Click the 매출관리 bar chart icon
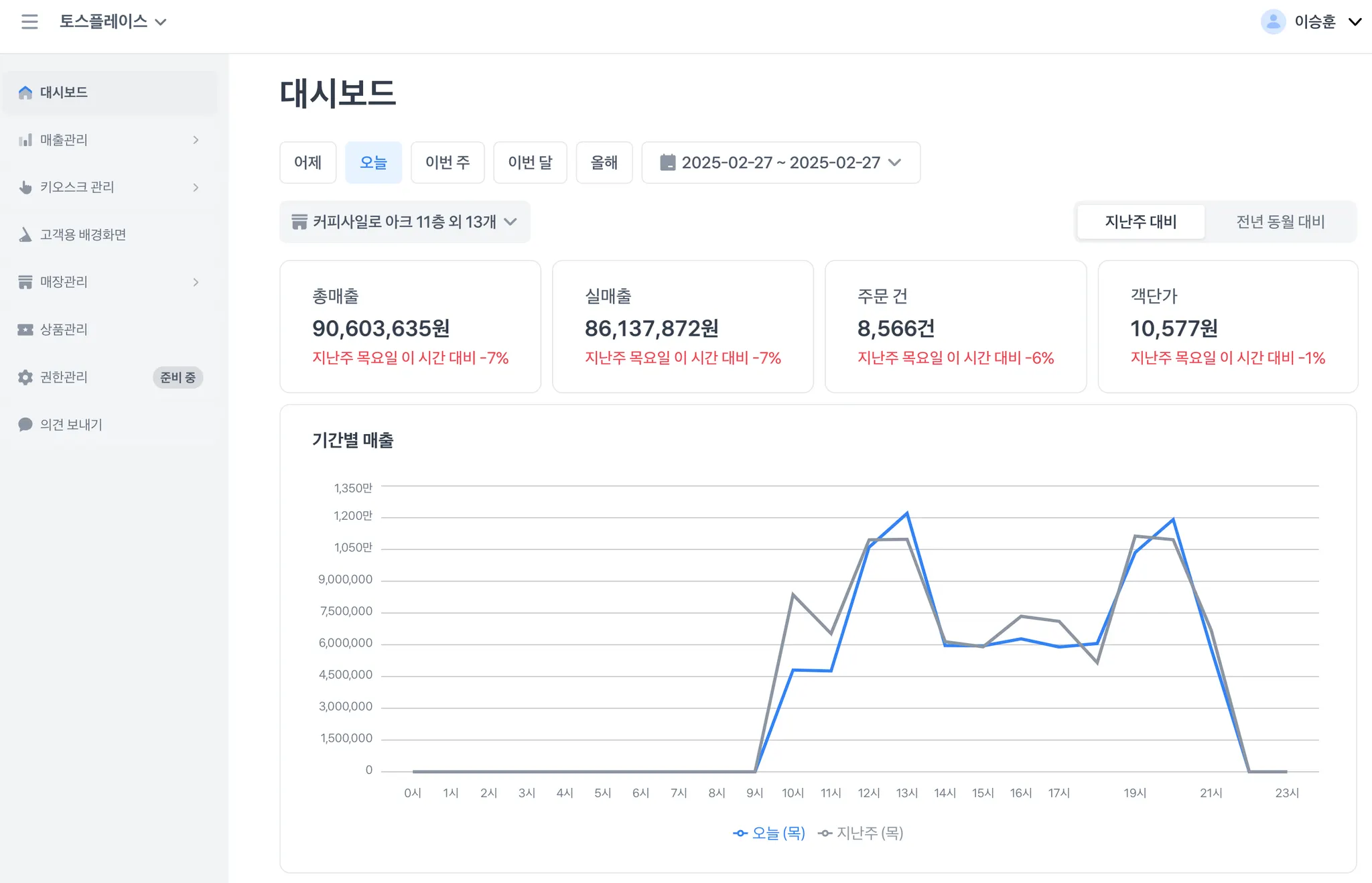 25,140
